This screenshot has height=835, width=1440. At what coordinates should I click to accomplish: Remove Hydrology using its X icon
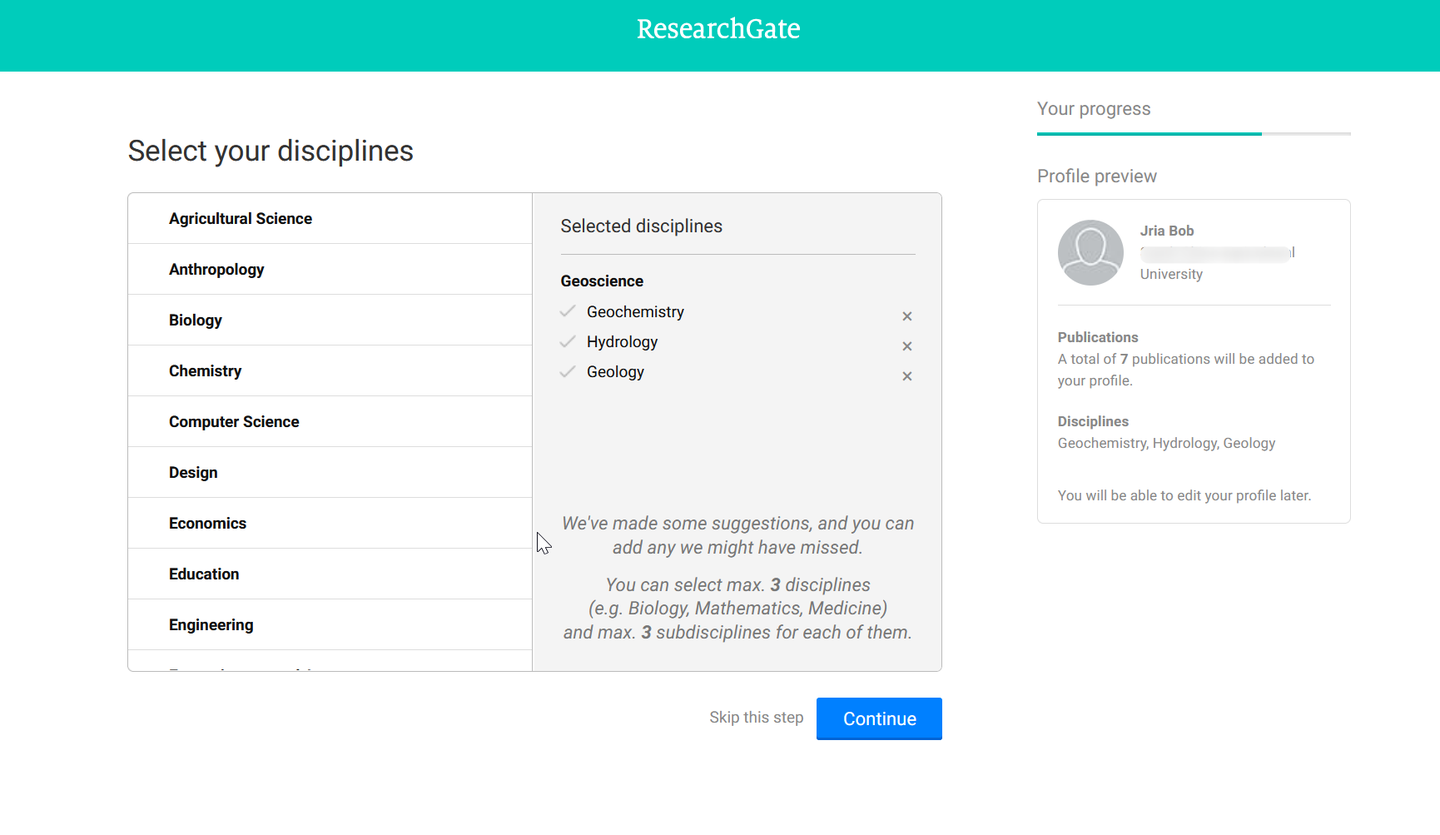tap(907, 346)
